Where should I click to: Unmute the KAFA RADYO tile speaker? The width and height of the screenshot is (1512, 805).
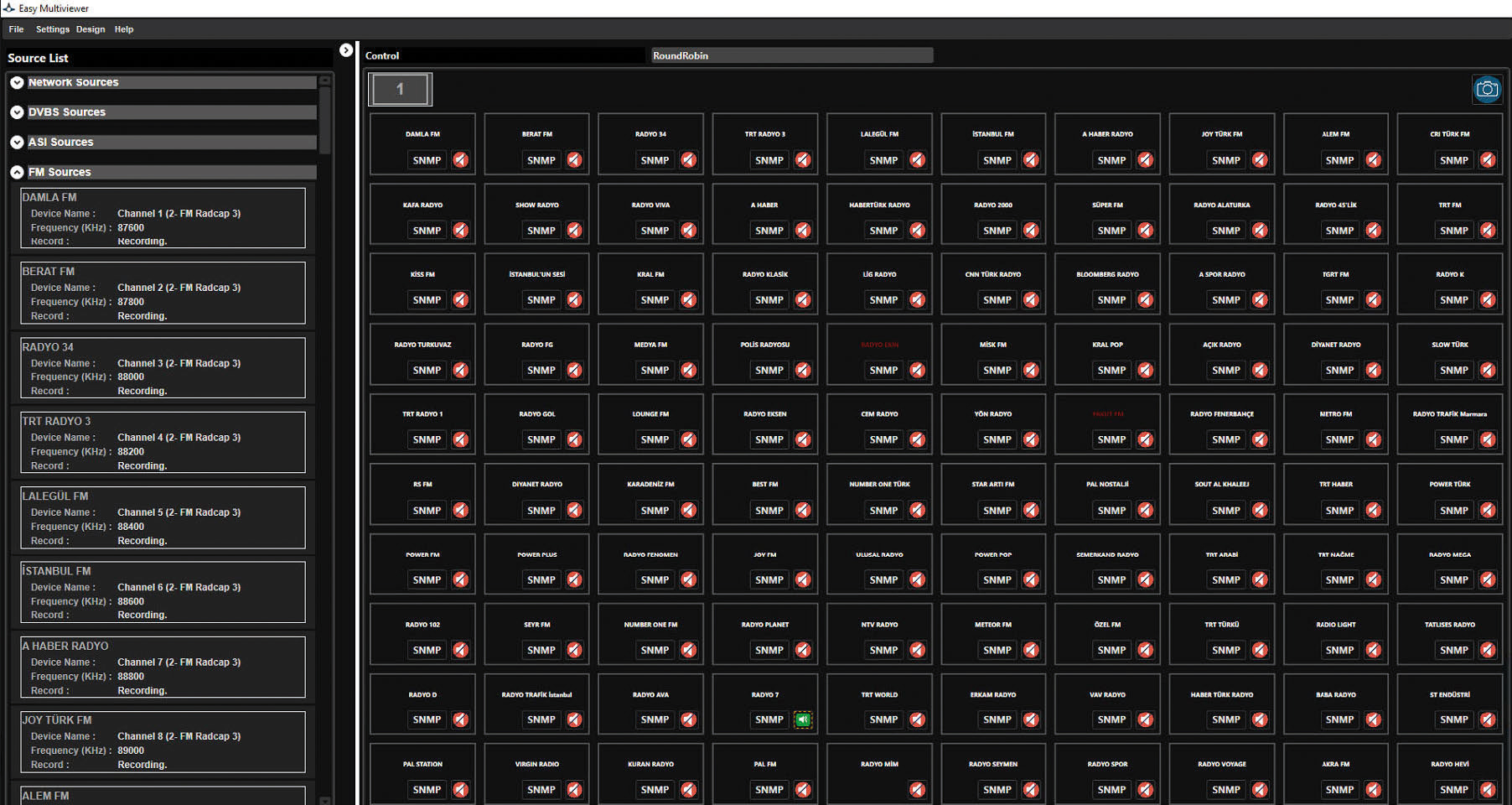tap(461, 230)
